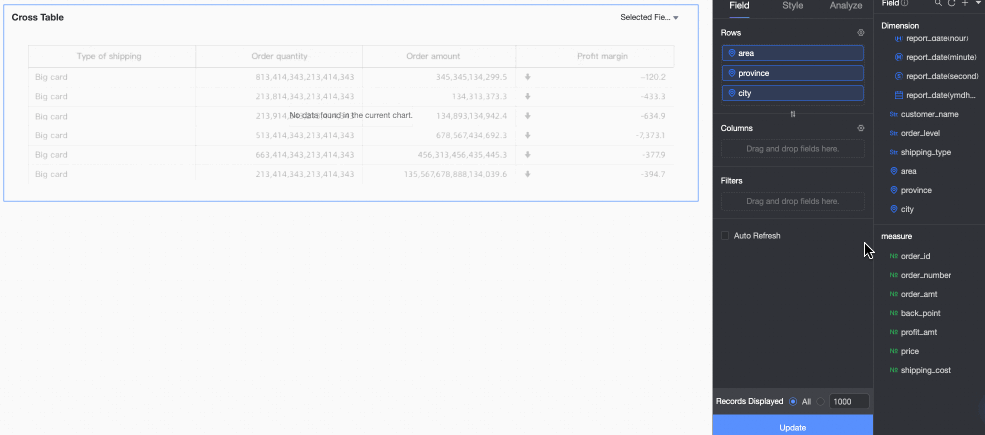Click the Cross Table chart title
Screen dimensions: 985x435
click(x=38, y=18)
